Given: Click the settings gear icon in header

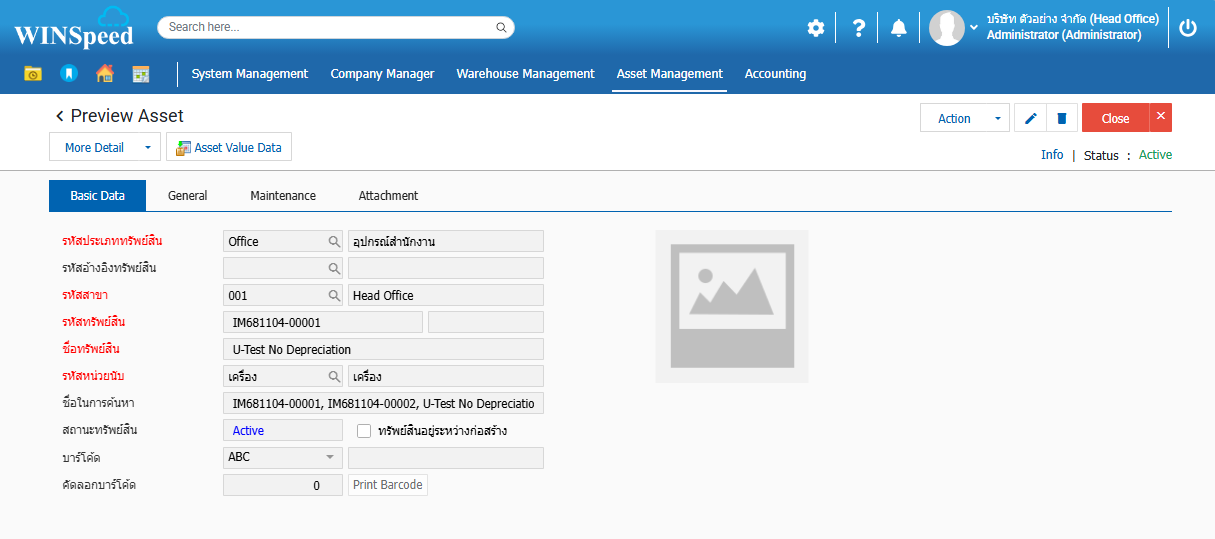Looking at the screenshot, I should click(816, 28).
